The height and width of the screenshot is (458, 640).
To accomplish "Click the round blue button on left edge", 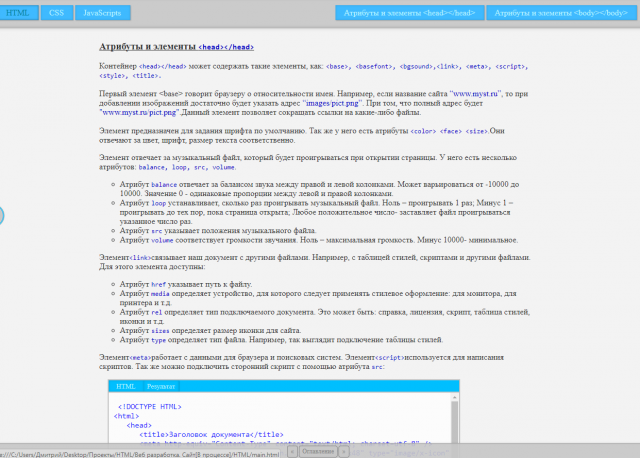I will (x=1, y=216).
